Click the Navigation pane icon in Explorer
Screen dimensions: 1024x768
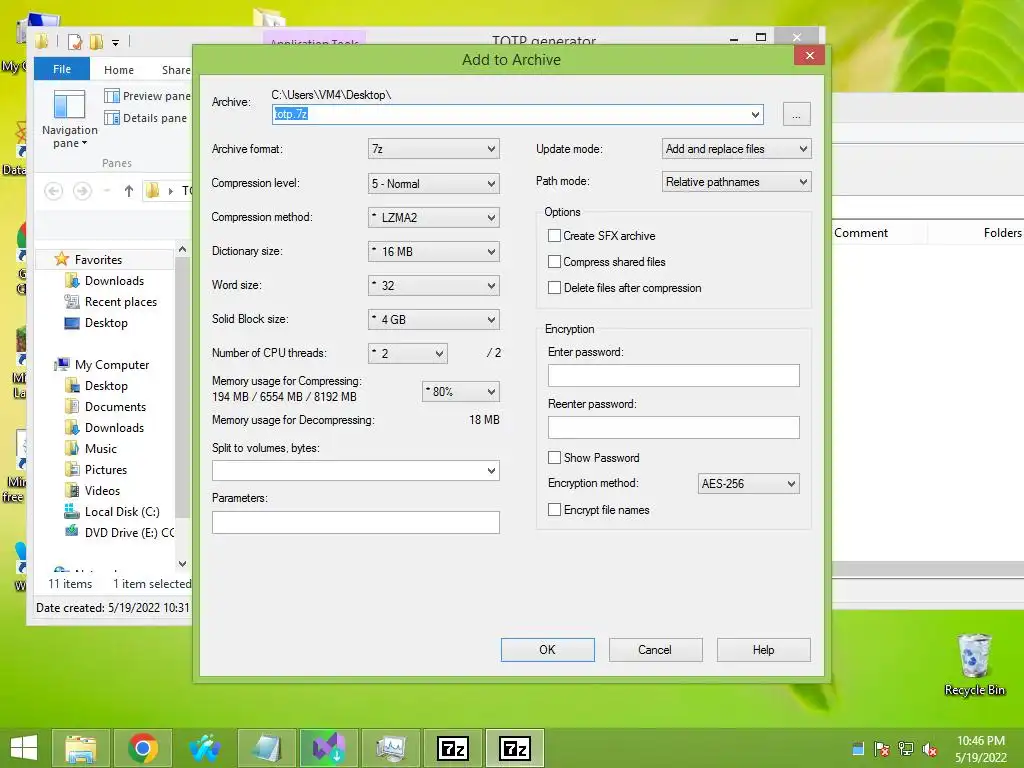click(69, 105)
